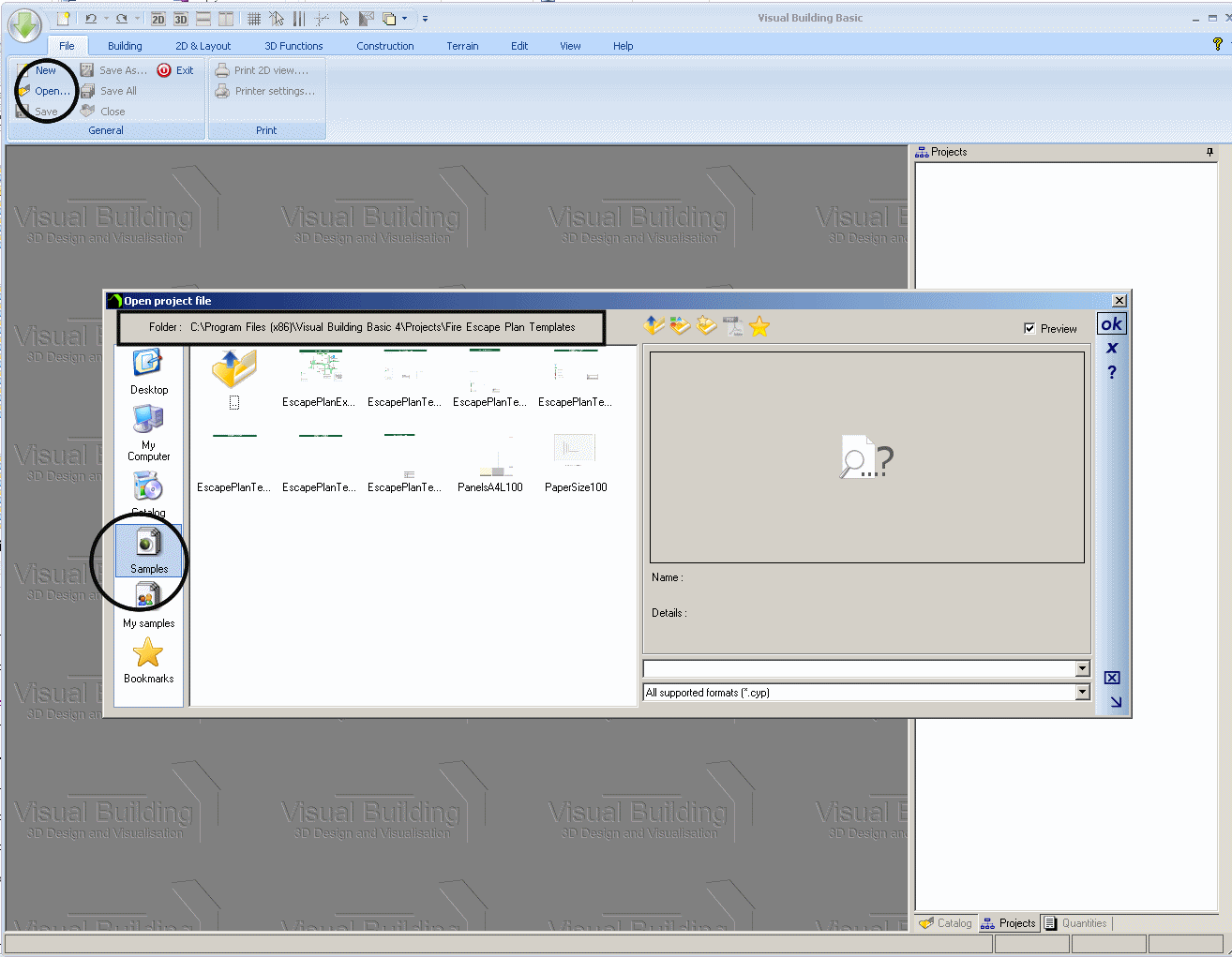Viewport: 1232px width, 957px height.
Task: Open the View ribbon tab
Action: pos(570,46)
